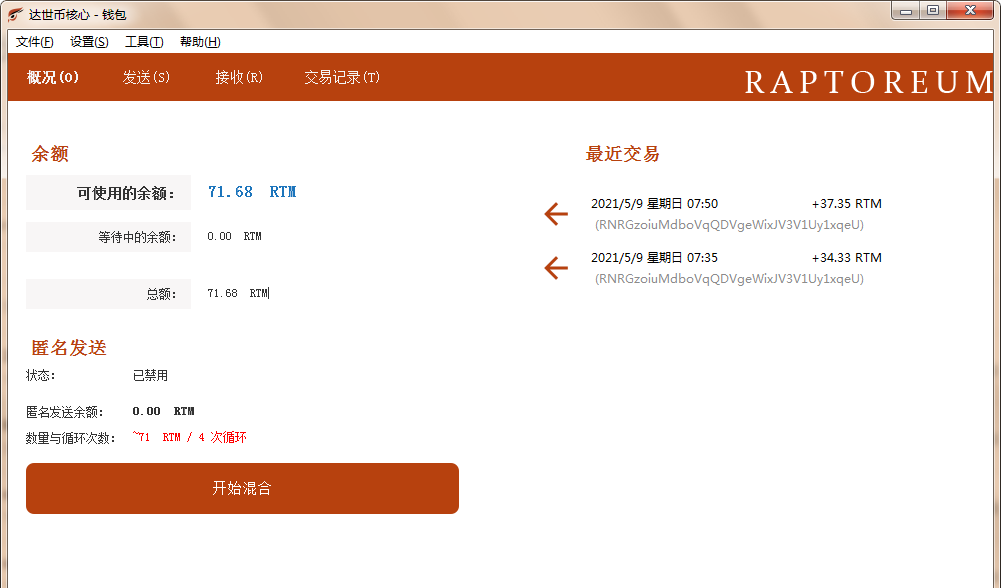Click the wallet app icon in title bar

tap(15, 13)
